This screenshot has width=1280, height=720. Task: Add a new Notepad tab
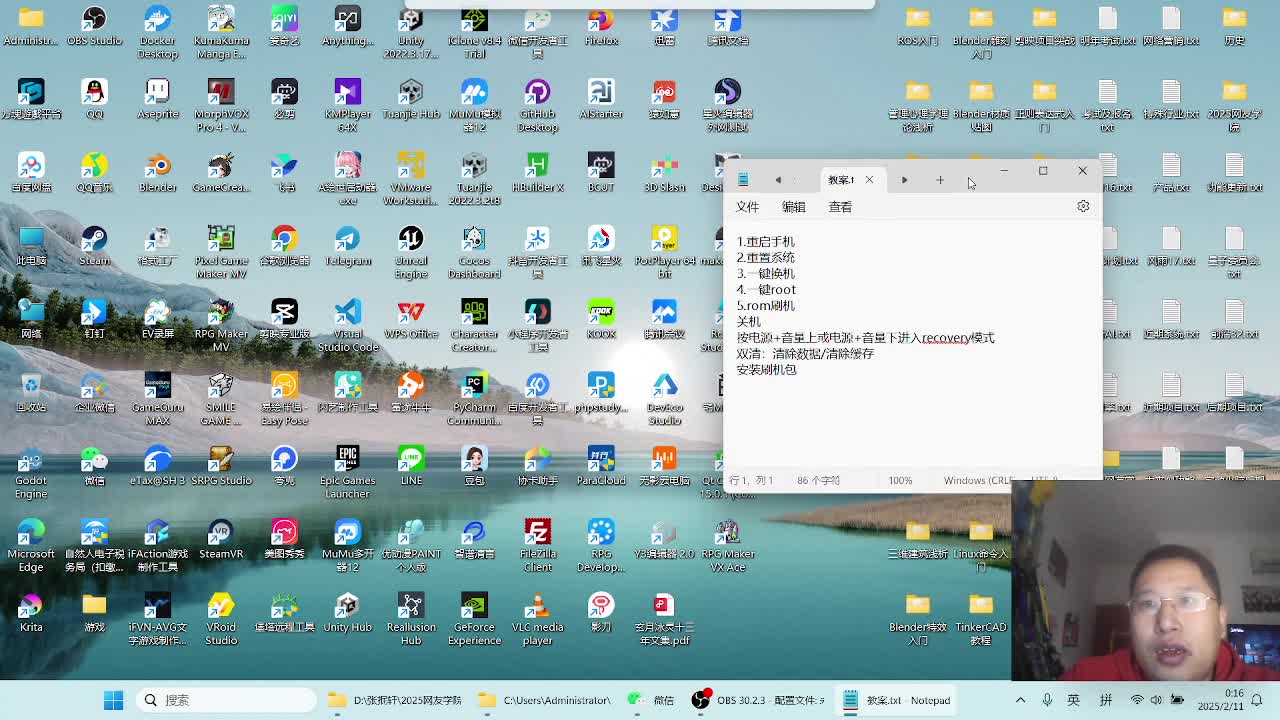[x=940, y=180]
